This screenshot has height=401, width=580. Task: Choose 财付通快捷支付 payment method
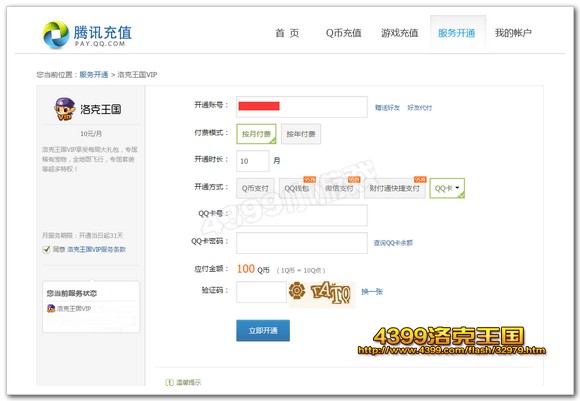[395, 188]
